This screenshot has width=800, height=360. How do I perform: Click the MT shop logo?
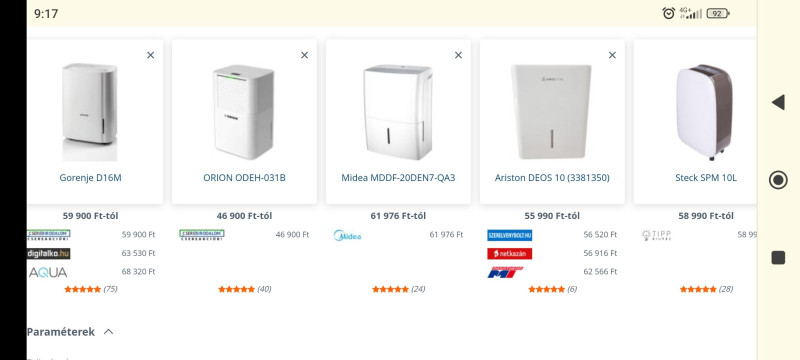[506, 272]
